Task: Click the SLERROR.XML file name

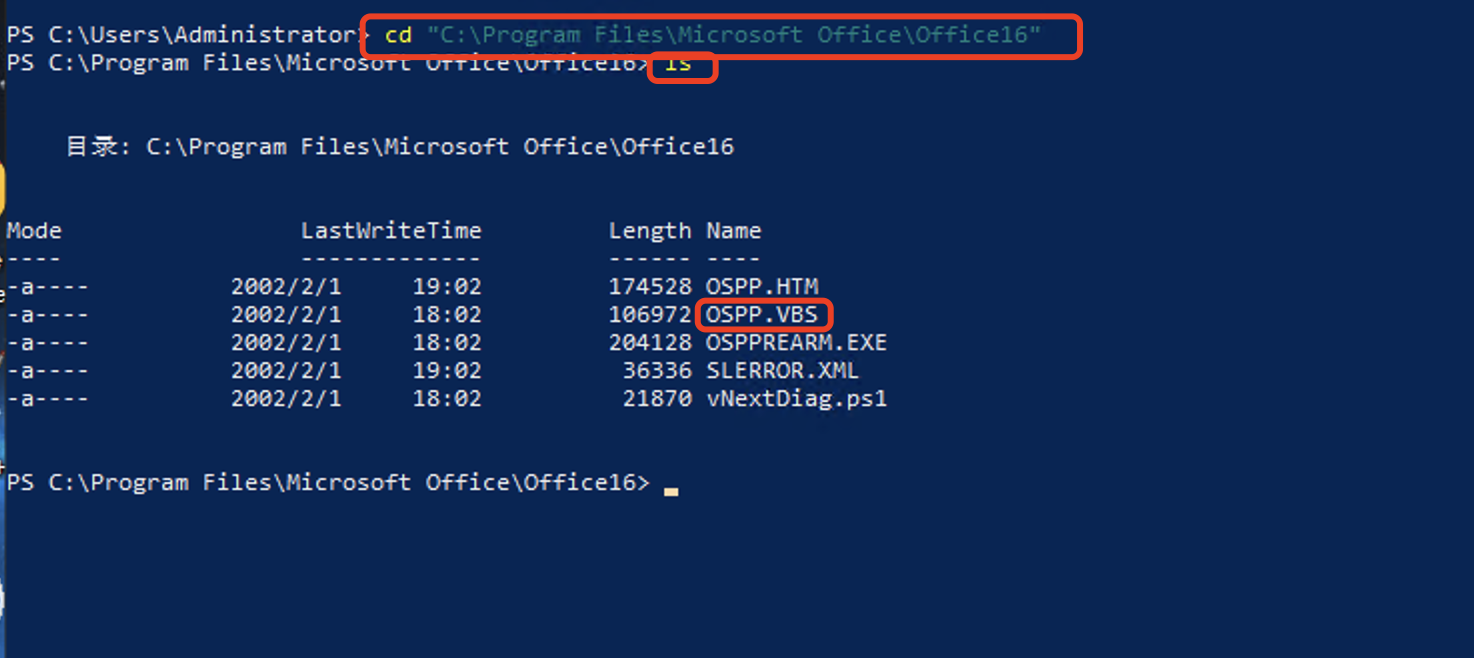Action: point(782,371)
